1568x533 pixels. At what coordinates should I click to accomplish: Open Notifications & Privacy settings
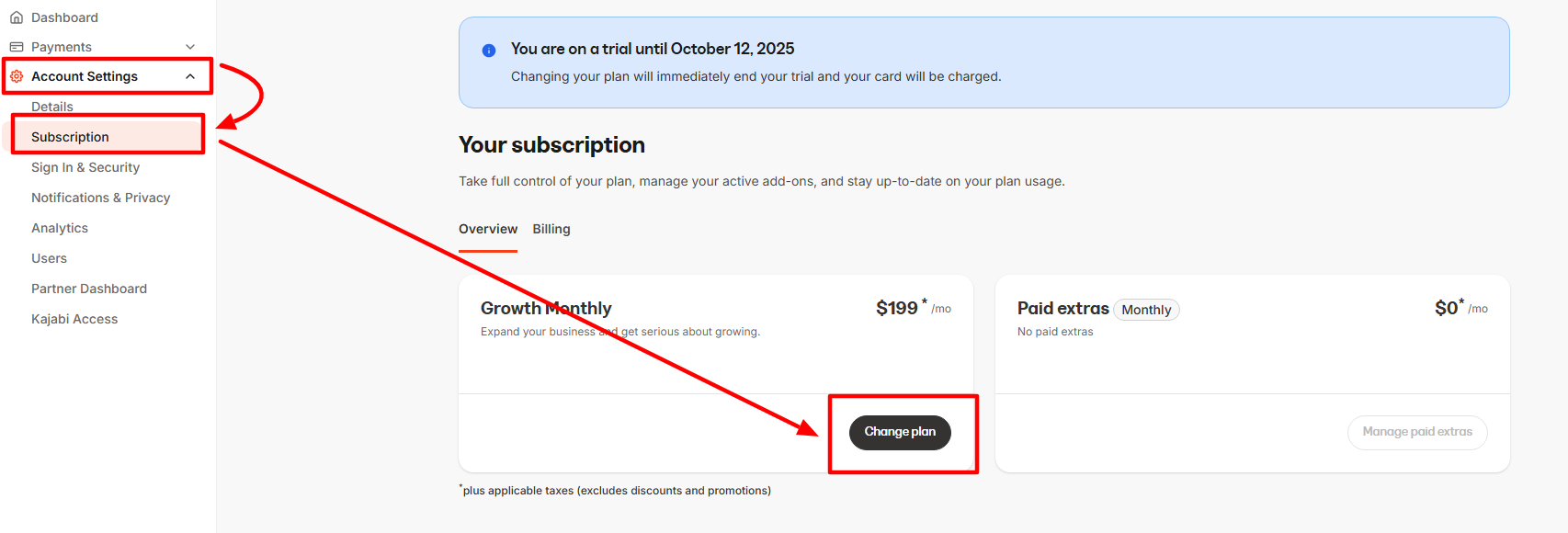click(x=101, y=198)
